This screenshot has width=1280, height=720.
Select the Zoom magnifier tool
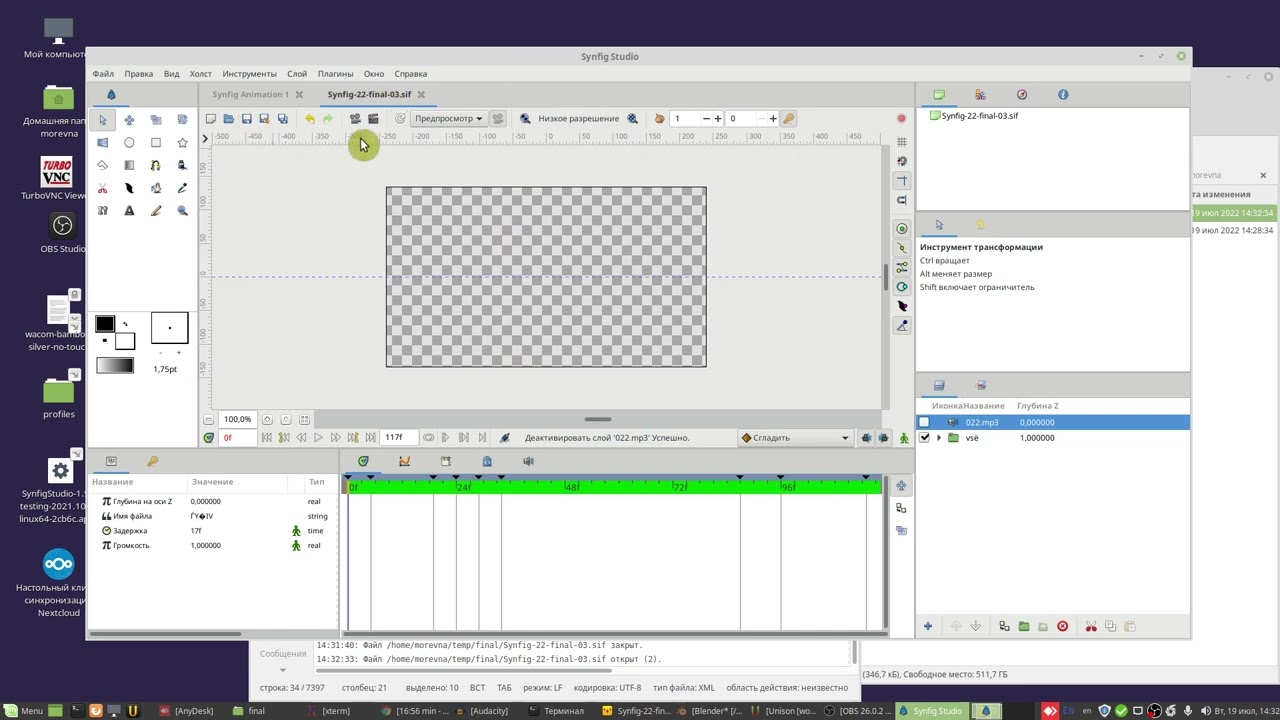click(x=182, y=211)
